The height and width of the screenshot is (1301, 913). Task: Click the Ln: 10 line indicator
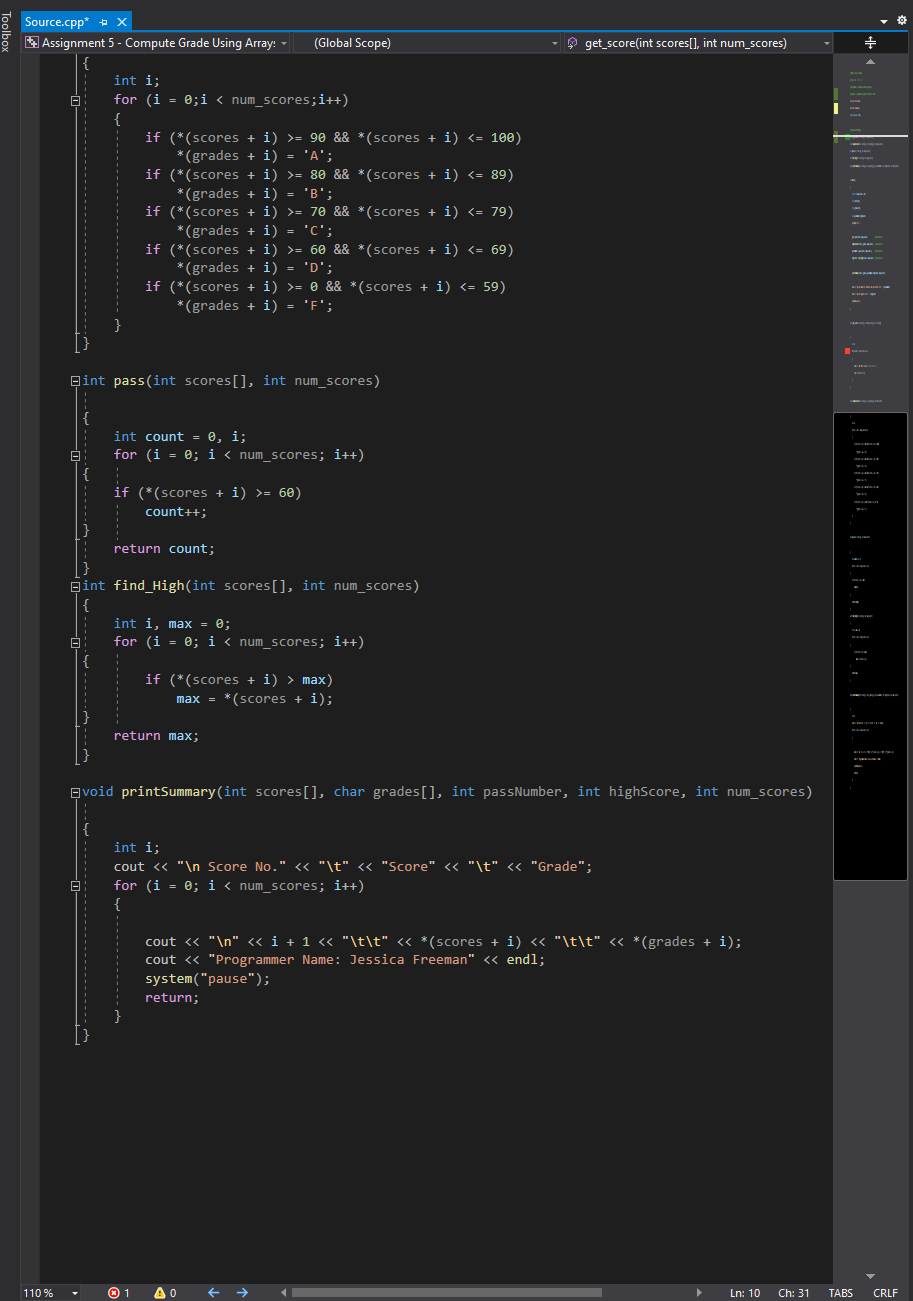[x=745, y=1293]
